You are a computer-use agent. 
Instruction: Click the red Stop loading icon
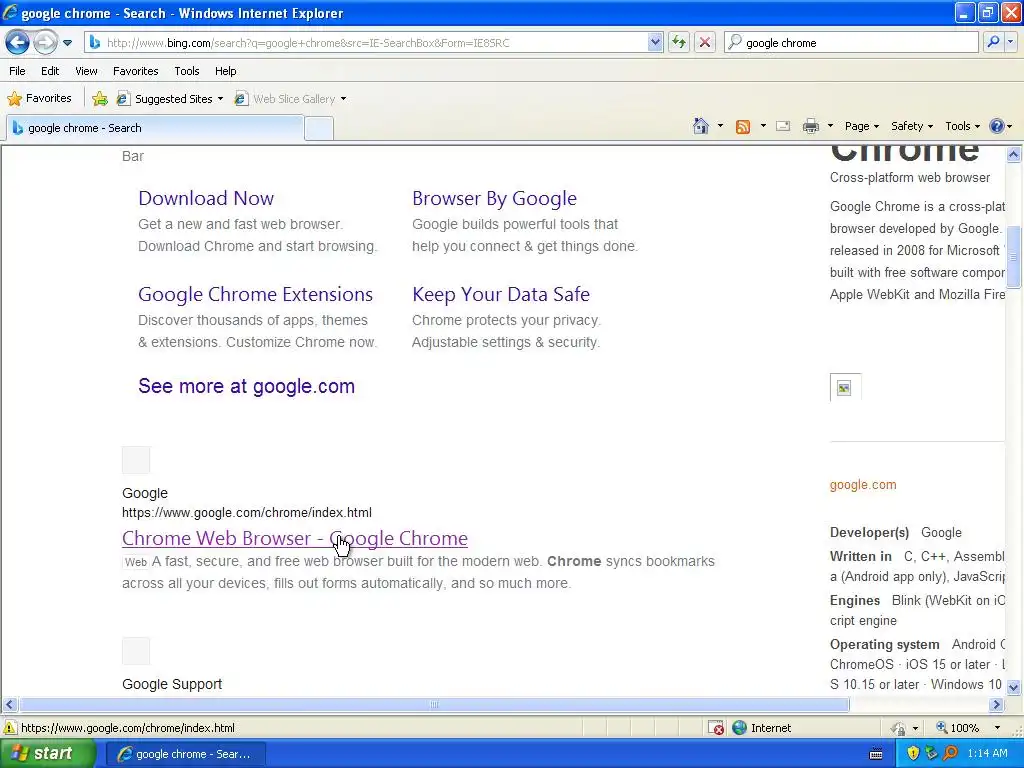tap(705, 43)
